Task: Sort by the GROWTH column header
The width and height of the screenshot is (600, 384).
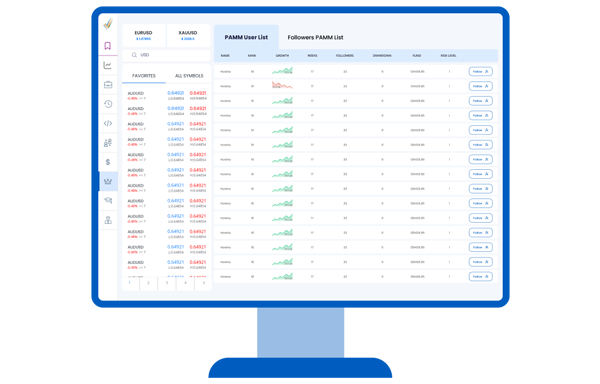Action: click(282, 56)
